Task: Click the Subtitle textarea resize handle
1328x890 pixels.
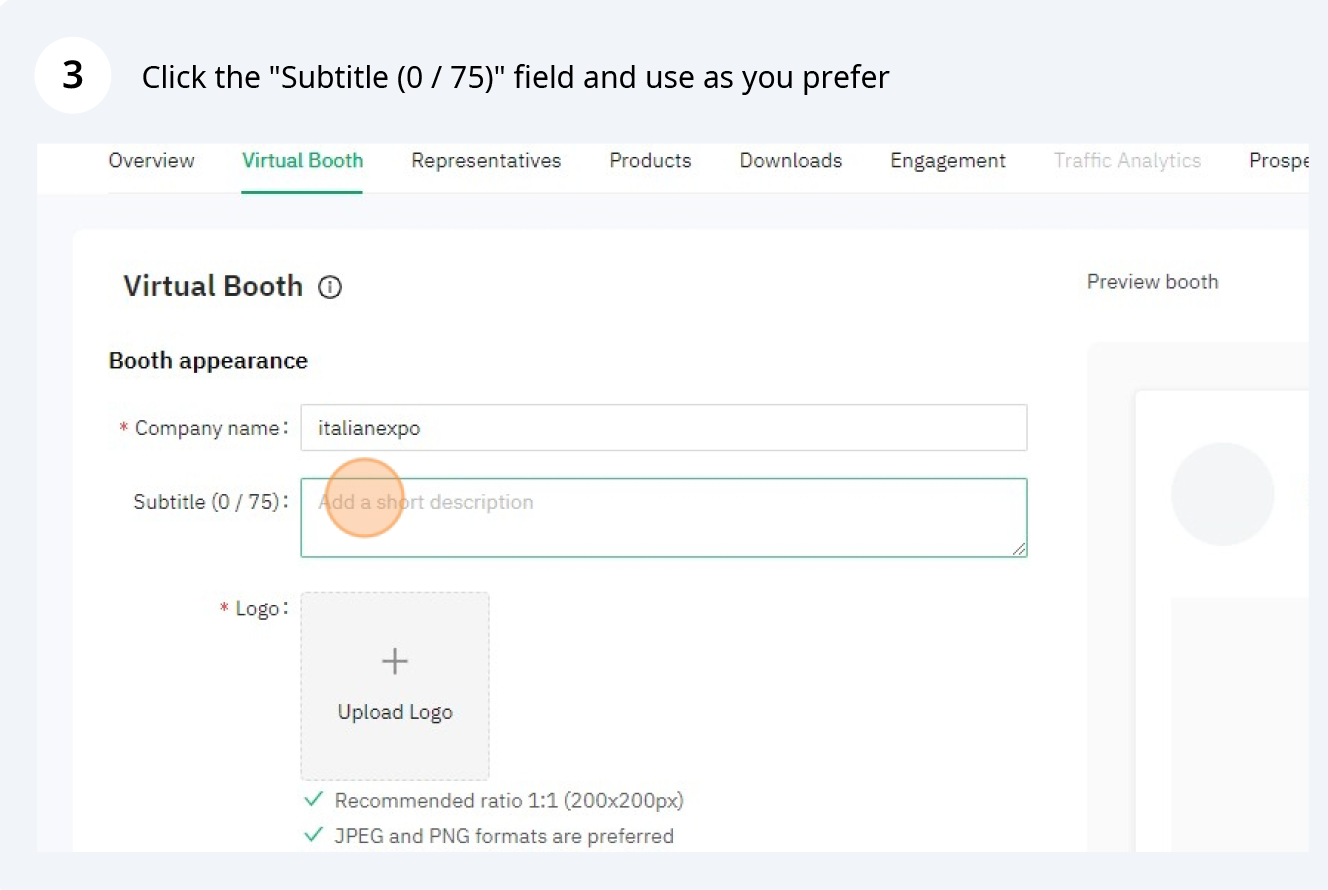Action: pos(1019,548)
